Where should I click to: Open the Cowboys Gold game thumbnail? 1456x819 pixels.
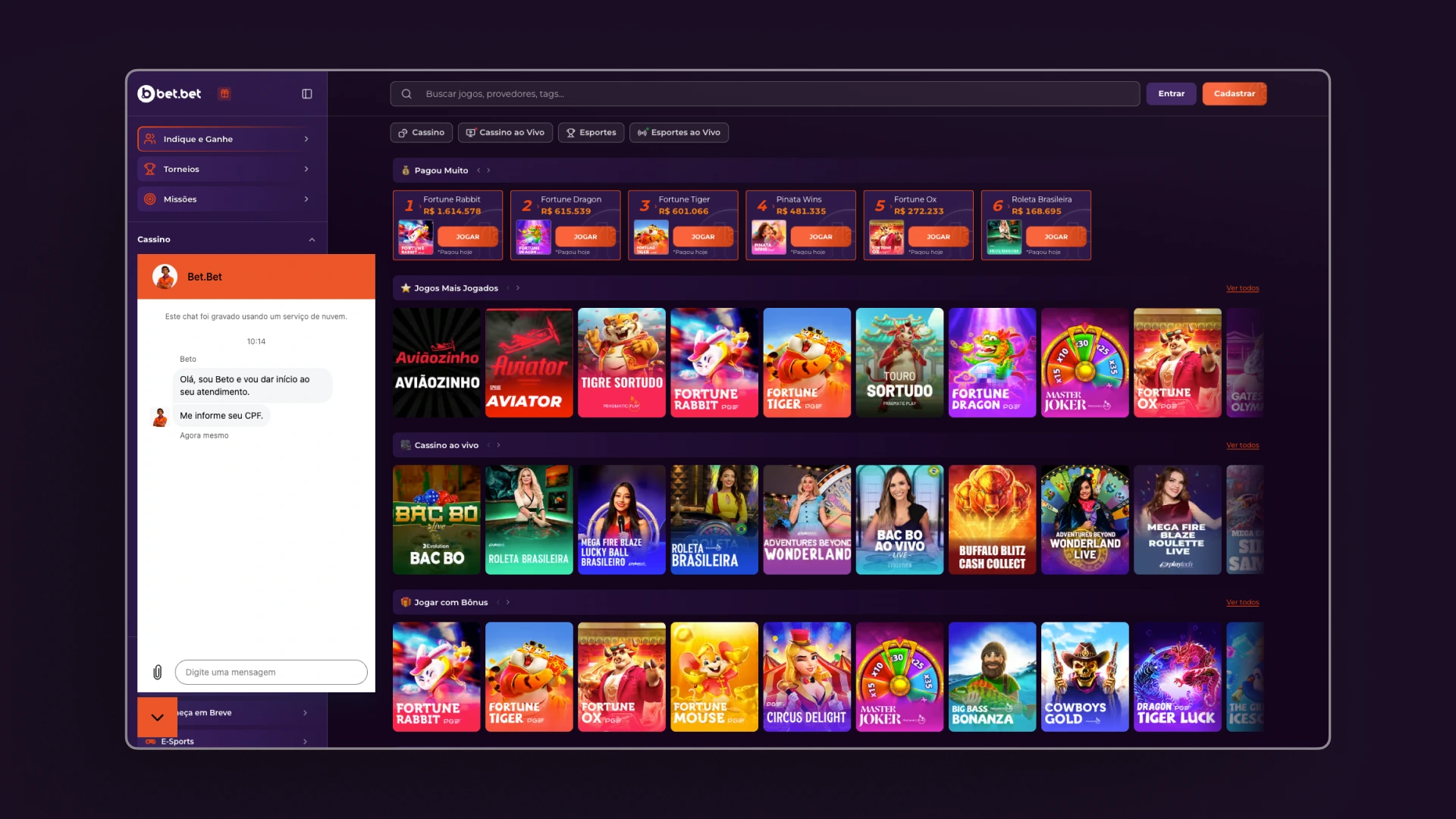pos(1084,676)
